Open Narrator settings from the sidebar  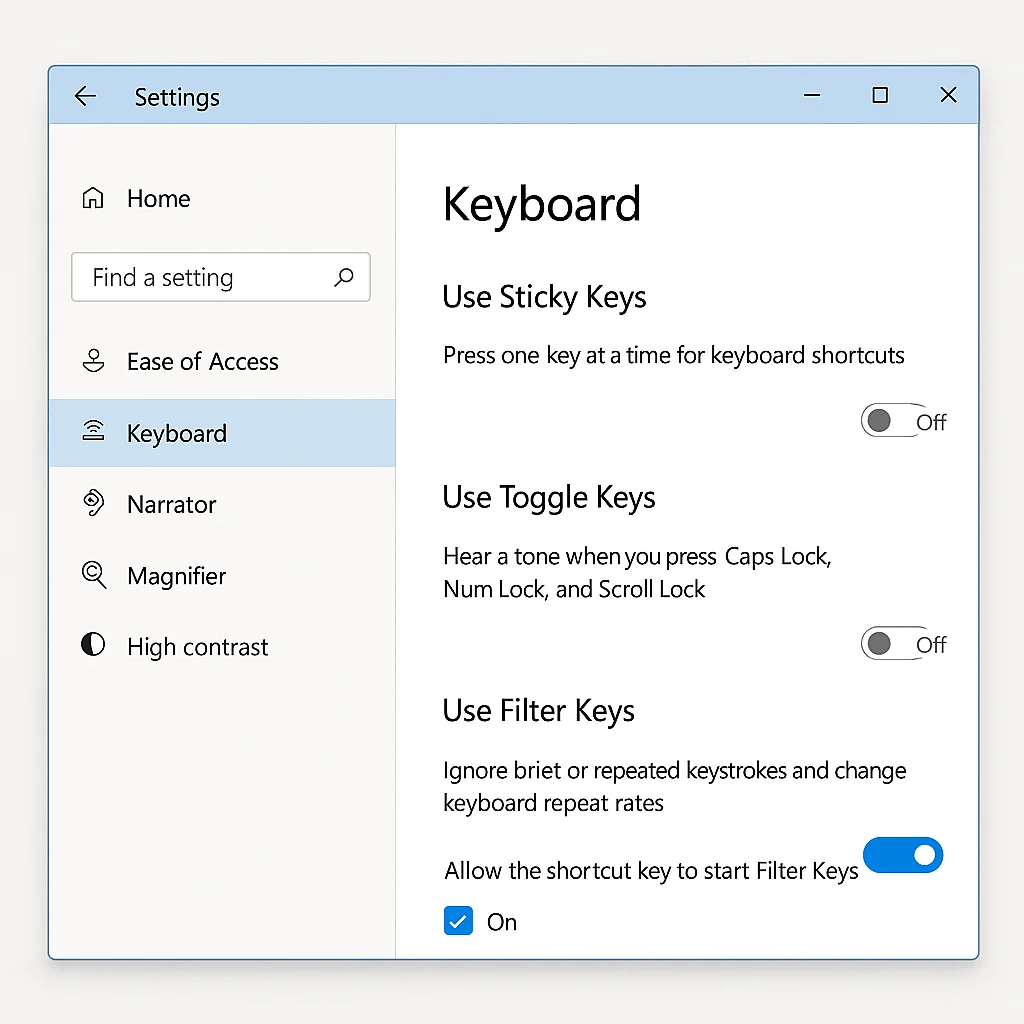click(x=171, y=504)
